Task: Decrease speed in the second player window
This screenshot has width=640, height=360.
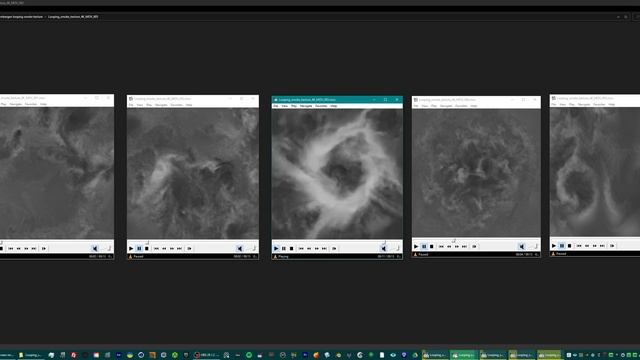Action: 164,248
